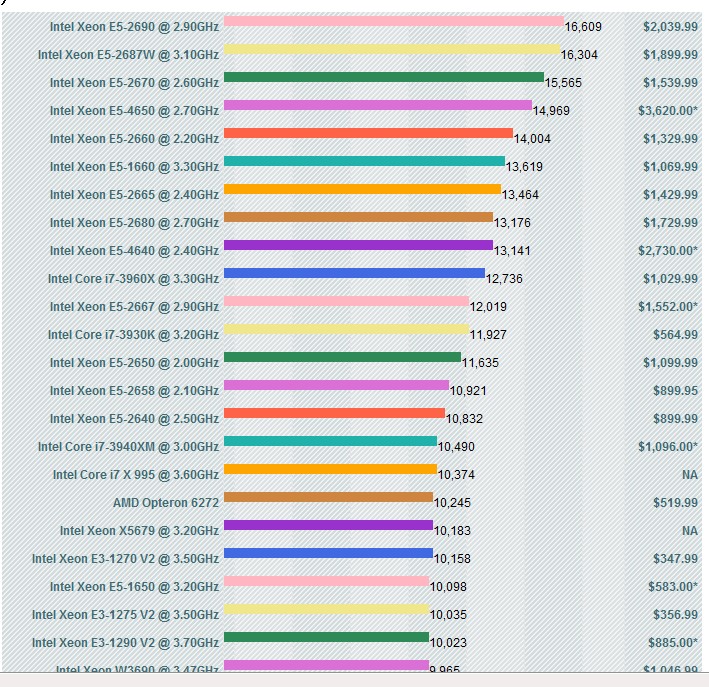Click the $899.99 price
709x687 pixels.
[x=676, y=420]
